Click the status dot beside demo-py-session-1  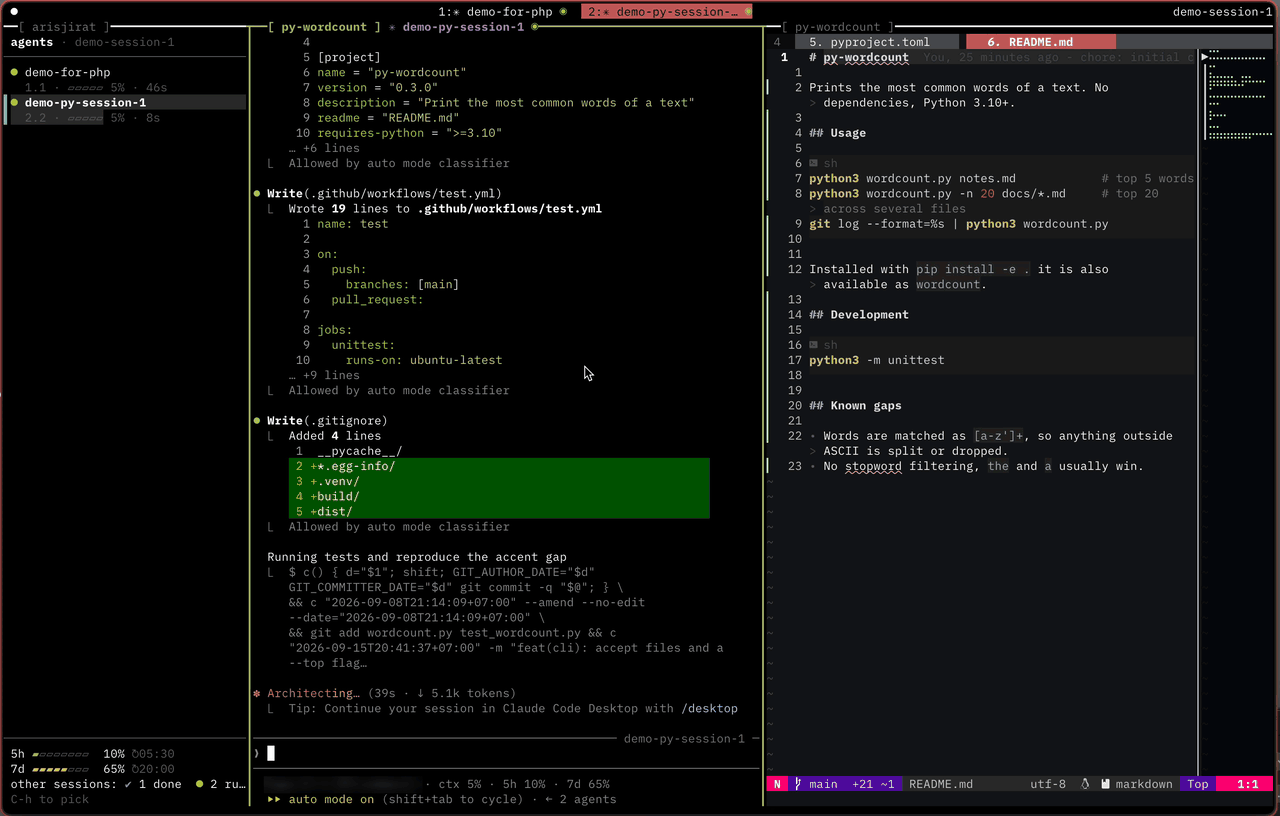(15, 102)
